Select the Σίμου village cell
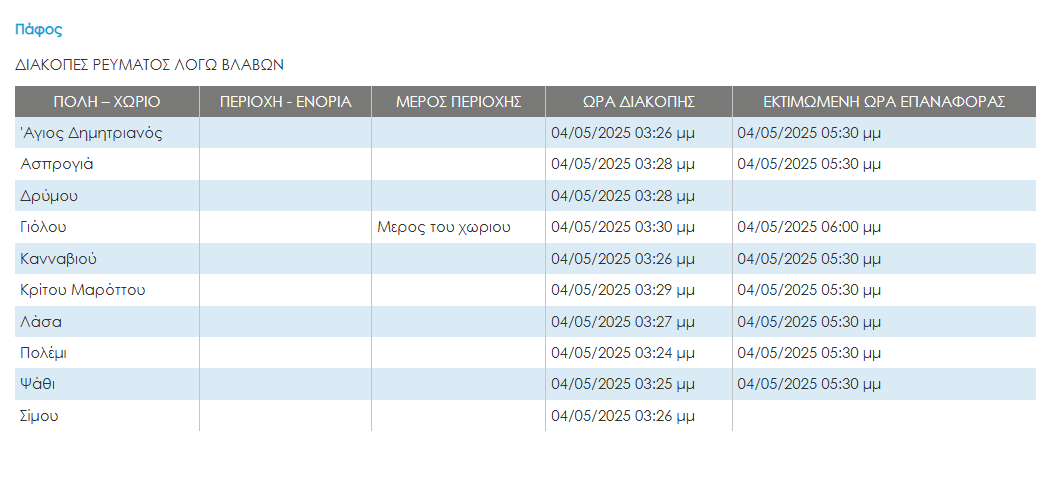The height and width of the screenshot is (490, 1050). [x=39, y=416]
